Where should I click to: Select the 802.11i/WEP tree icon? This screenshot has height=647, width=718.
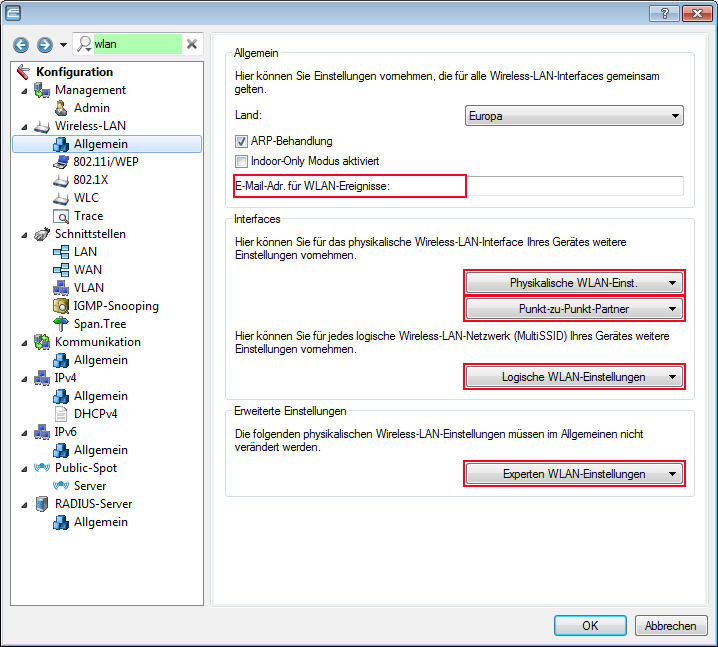(x=61, y=162)
